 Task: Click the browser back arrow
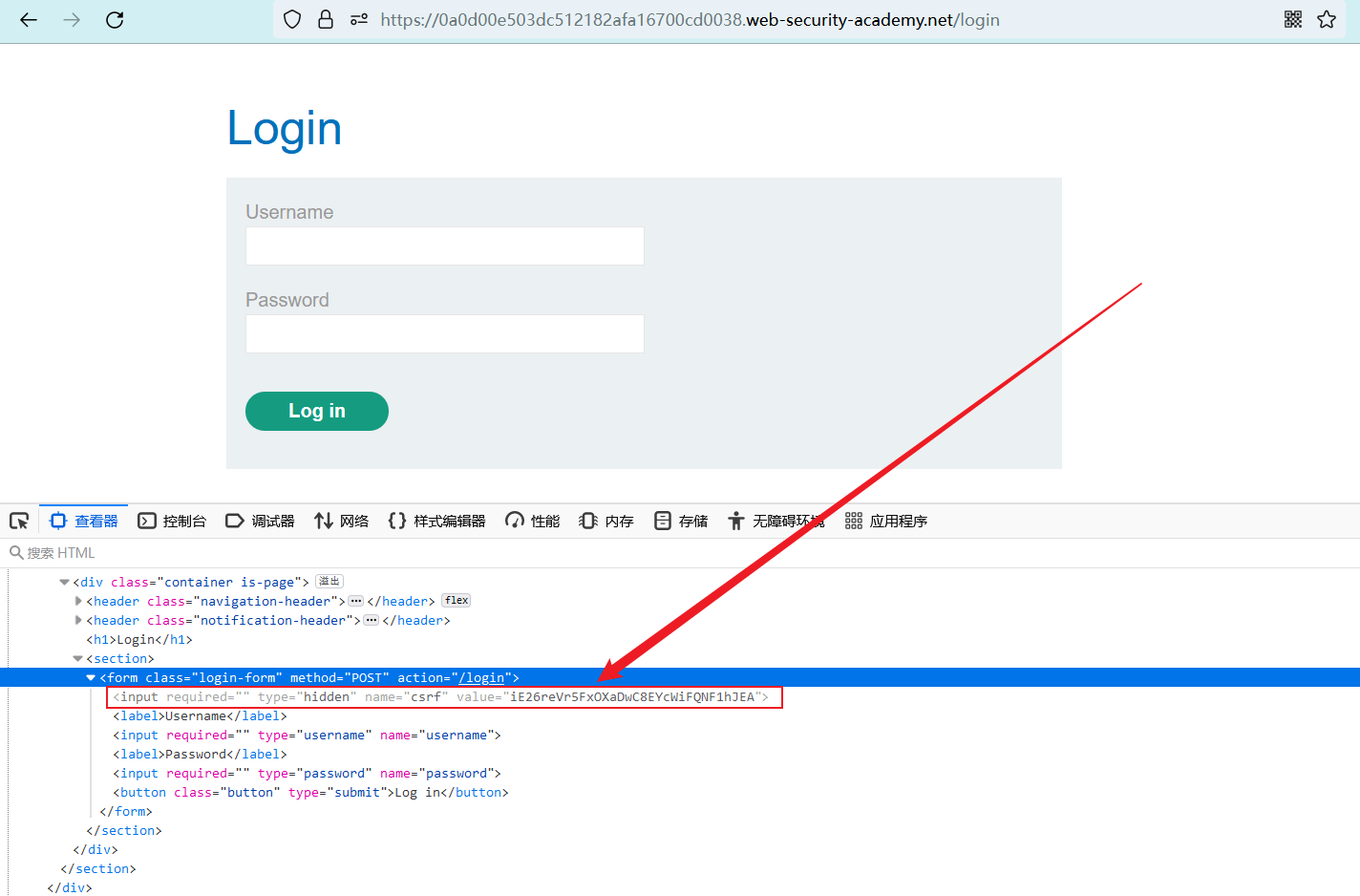click(29, 19)
